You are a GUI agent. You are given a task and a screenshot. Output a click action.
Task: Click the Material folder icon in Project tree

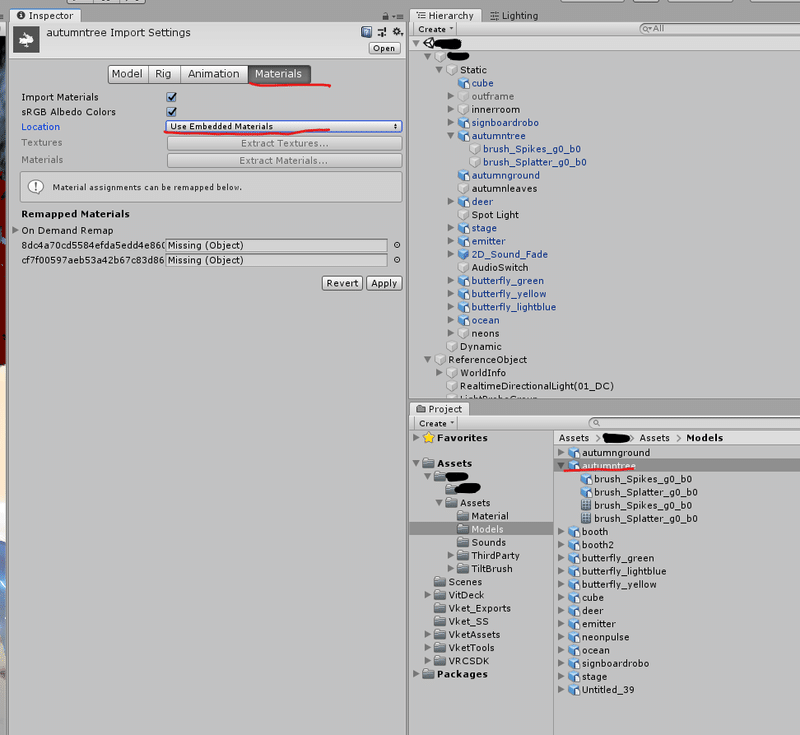click(x=463, y=516)
